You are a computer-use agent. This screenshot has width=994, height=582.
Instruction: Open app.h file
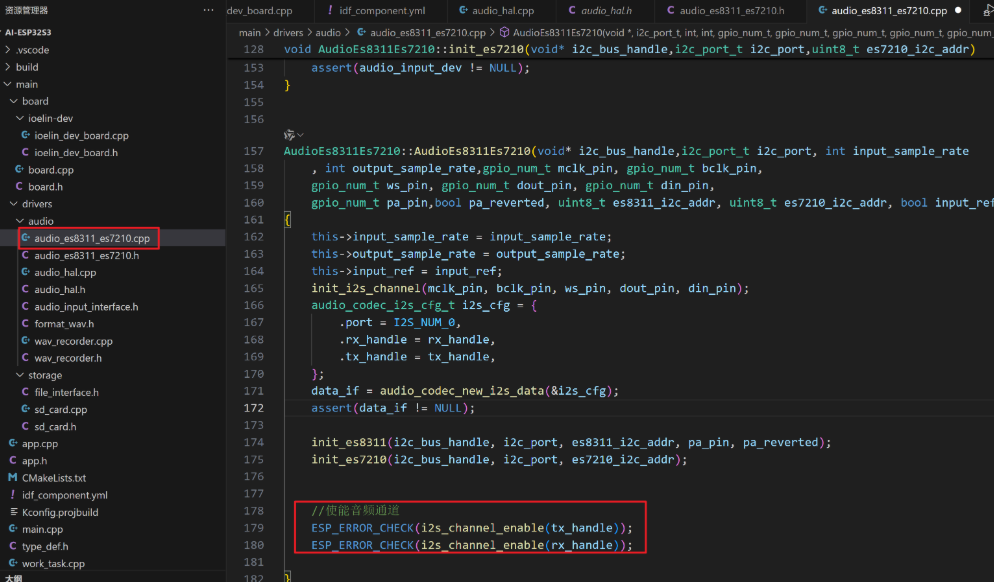coord(34,460)
